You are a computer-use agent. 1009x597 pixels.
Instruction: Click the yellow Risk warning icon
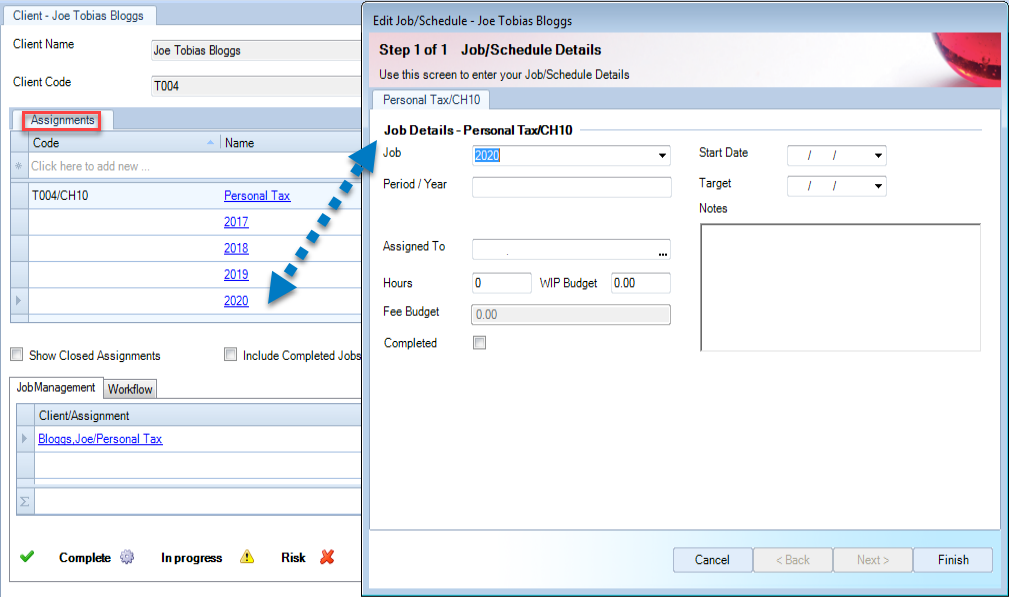coord(247,557)
